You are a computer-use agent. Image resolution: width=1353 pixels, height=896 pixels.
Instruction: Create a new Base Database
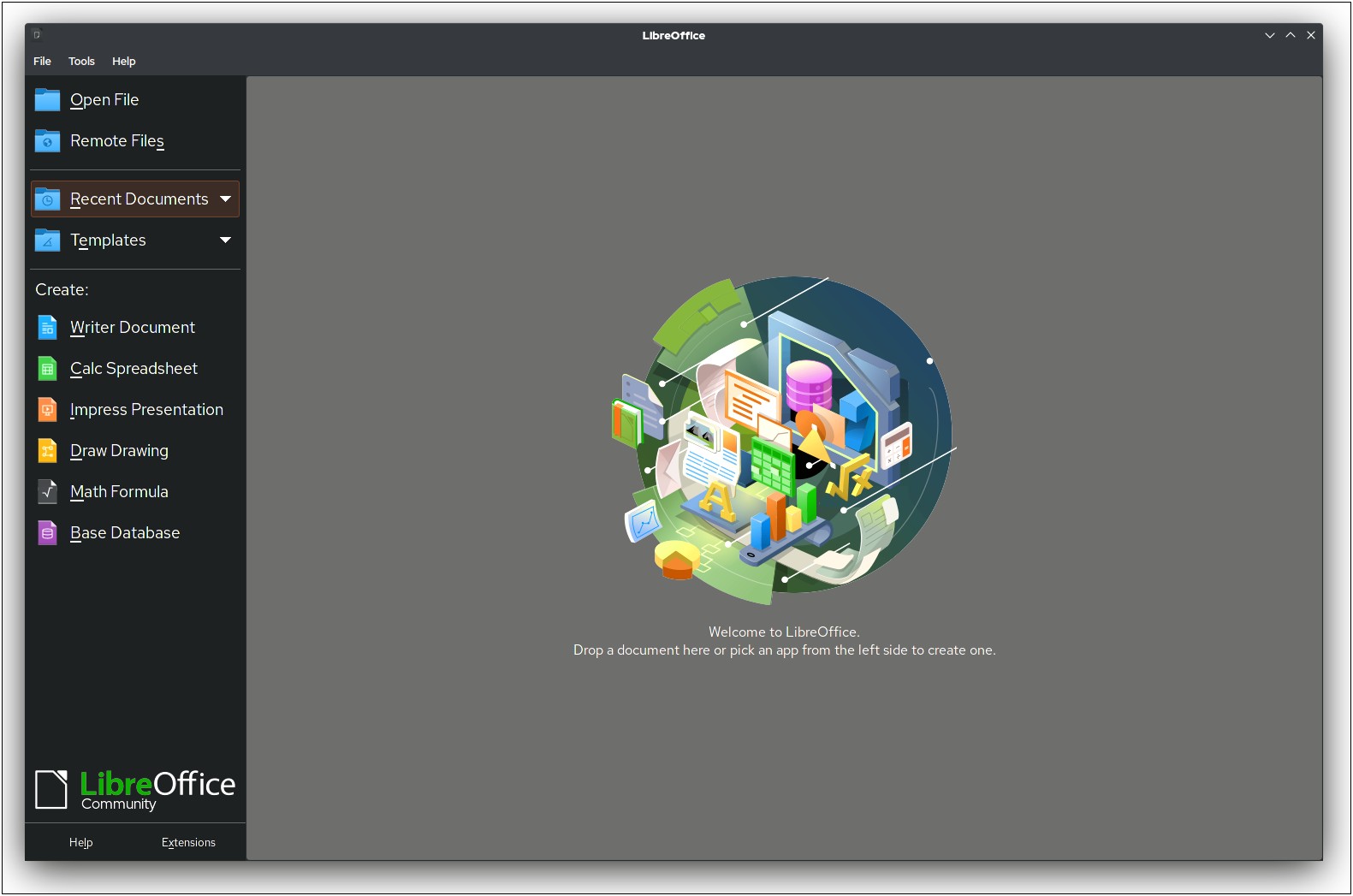coord(135,533)
